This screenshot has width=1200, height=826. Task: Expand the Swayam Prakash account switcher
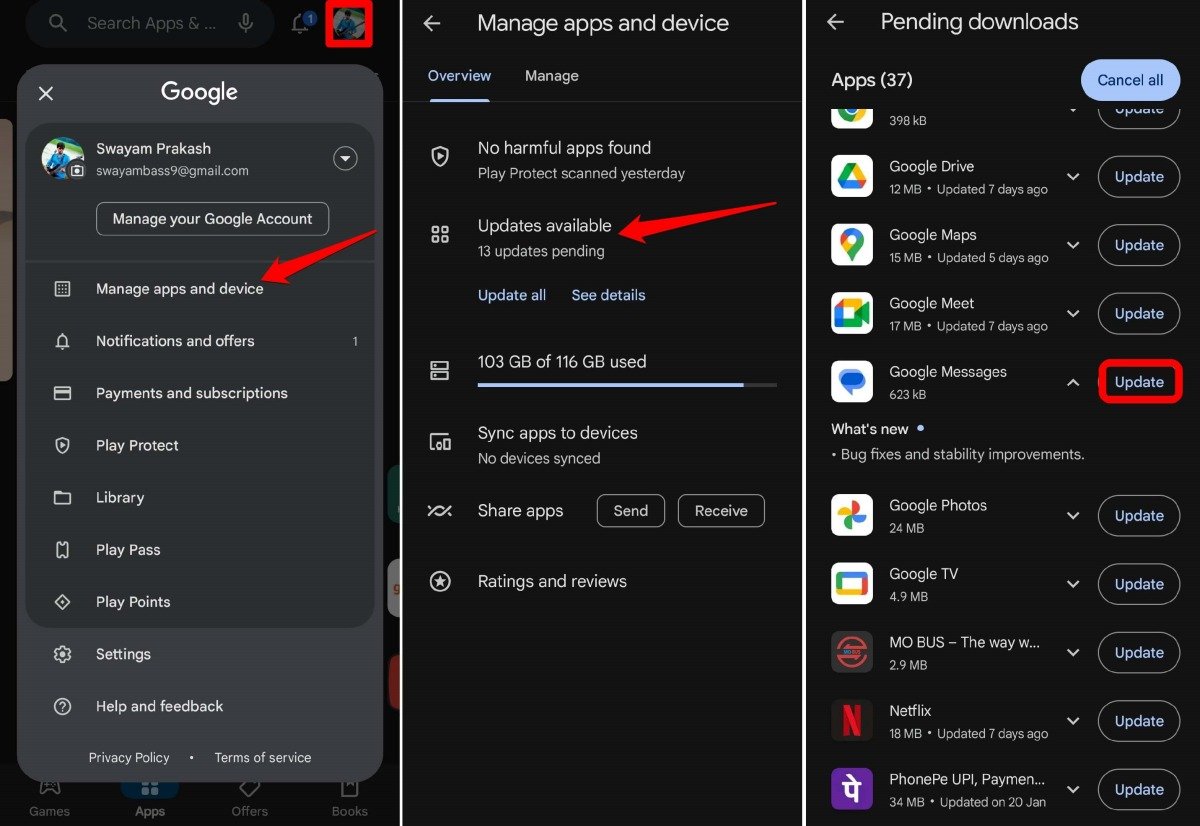point(345,158)
